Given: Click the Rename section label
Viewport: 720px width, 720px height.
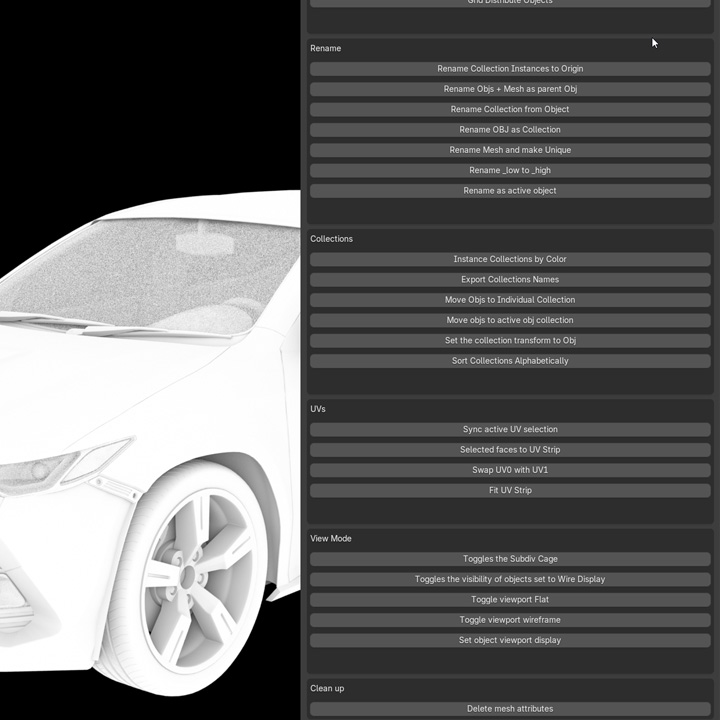Looking at the screenshot, I should point(326,48).
